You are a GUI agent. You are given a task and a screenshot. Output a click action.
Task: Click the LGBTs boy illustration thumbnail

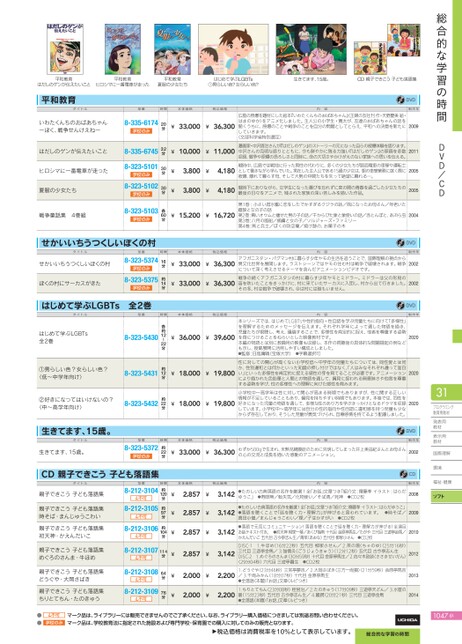tap(233, 49)
